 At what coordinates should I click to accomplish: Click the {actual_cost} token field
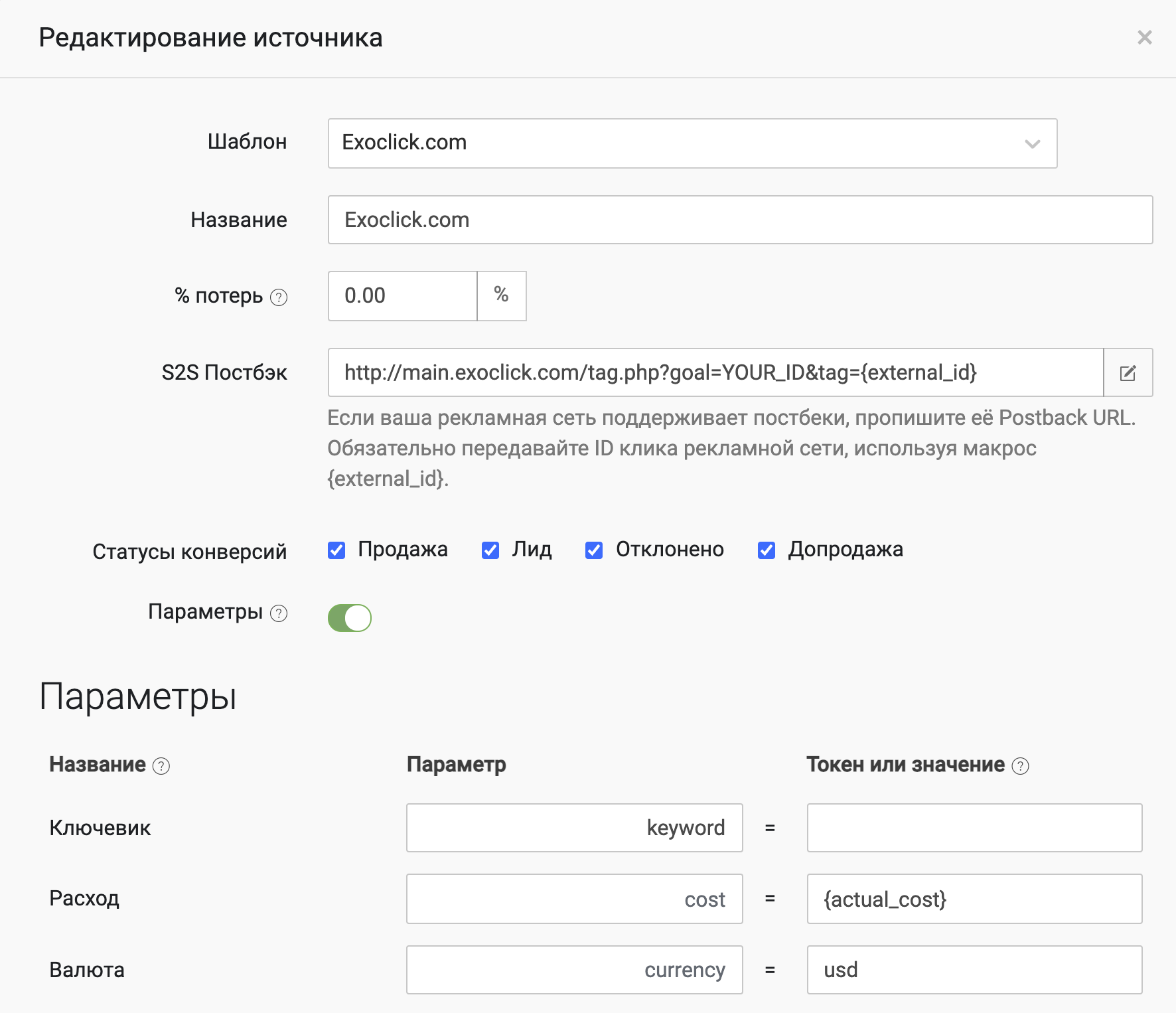click(x=974, y=899)
